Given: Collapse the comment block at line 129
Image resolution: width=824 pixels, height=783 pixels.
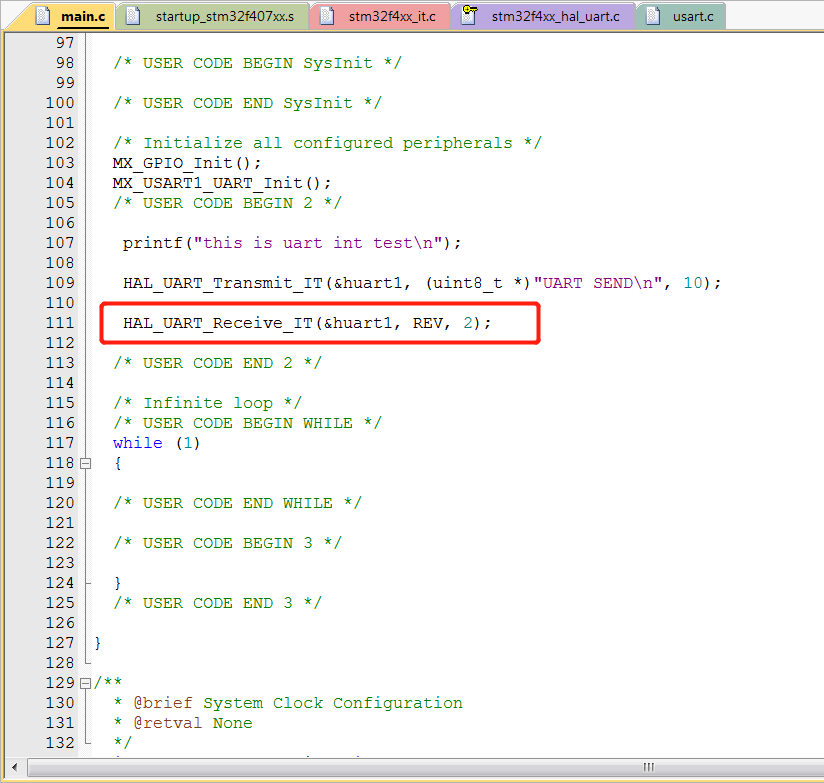Looking at the screenshot, I should click(86, 683).
